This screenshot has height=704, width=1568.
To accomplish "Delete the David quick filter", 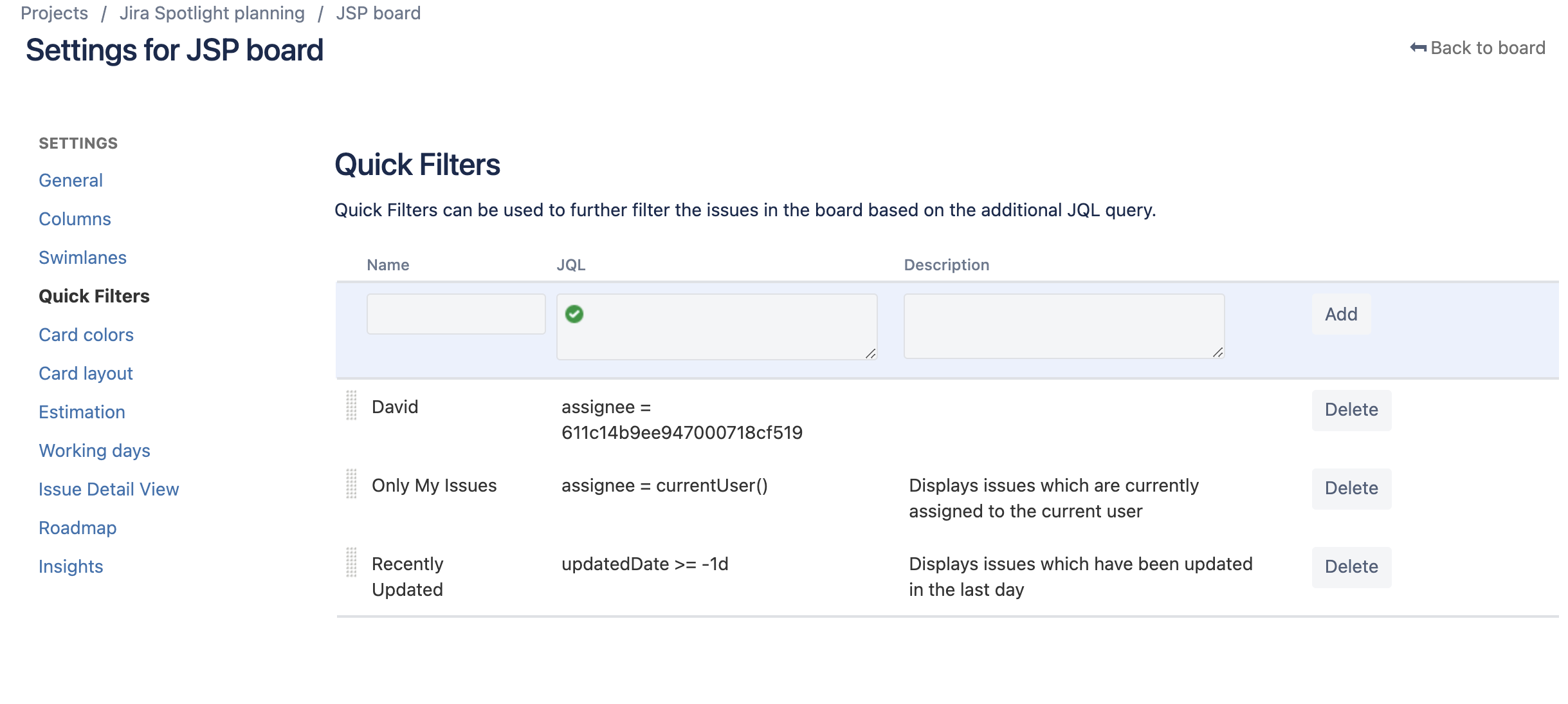I will coord(1351,410).
